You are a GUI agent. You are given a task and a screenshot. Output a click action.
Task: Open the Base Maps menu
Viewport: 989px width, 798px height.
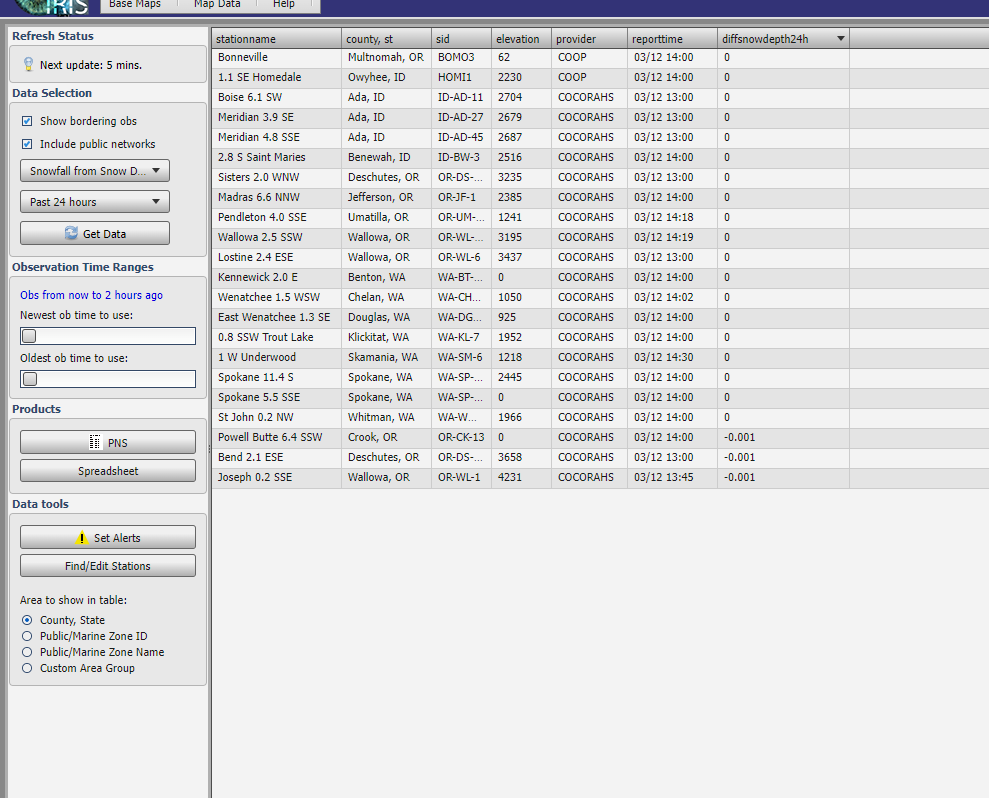[x=135, y=5]
